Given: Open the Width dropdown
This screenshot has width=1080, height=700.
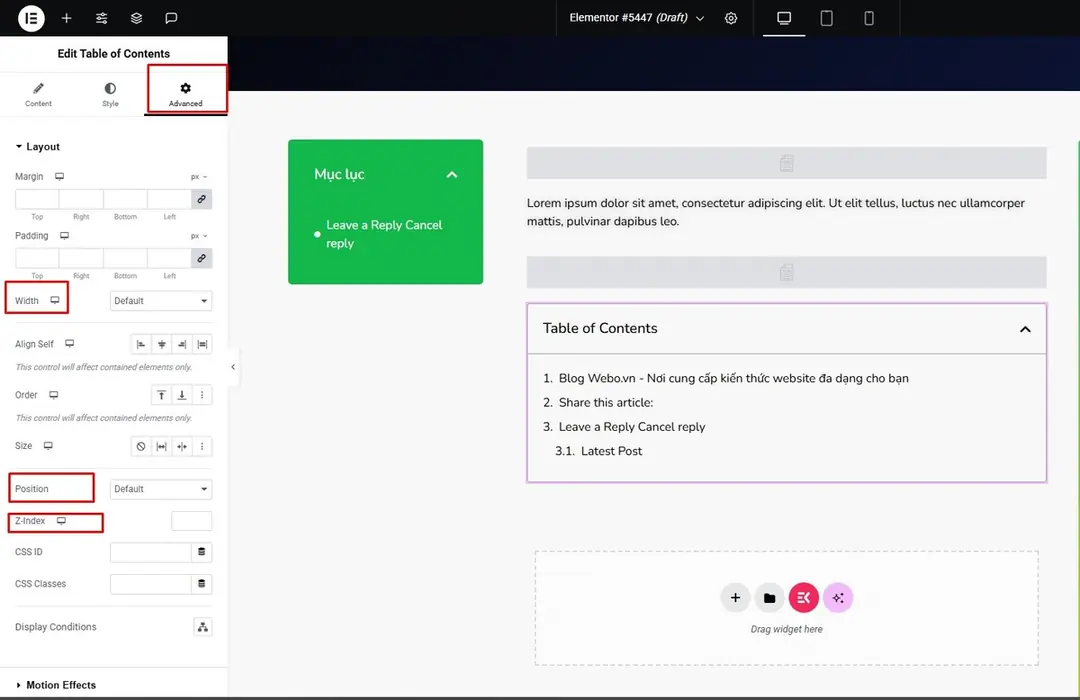Looking at the screenshot, I should (160, 300).
